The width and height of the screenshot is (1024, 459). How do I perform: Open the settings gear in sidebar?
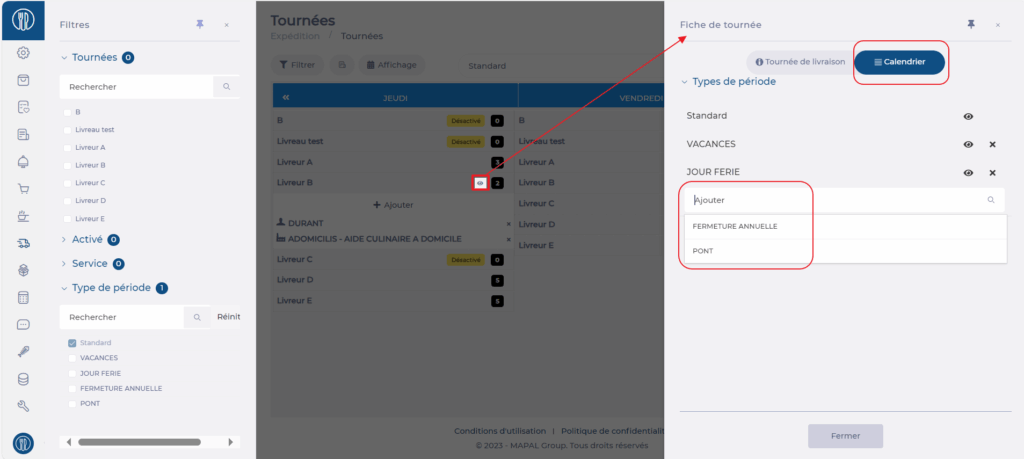(23, 53)
